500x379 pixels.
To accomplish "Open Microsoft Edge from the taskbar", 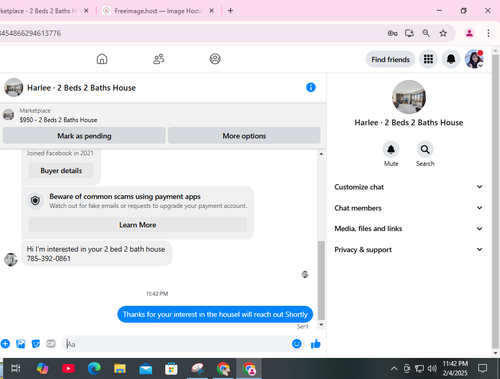I will click(94, 368).
